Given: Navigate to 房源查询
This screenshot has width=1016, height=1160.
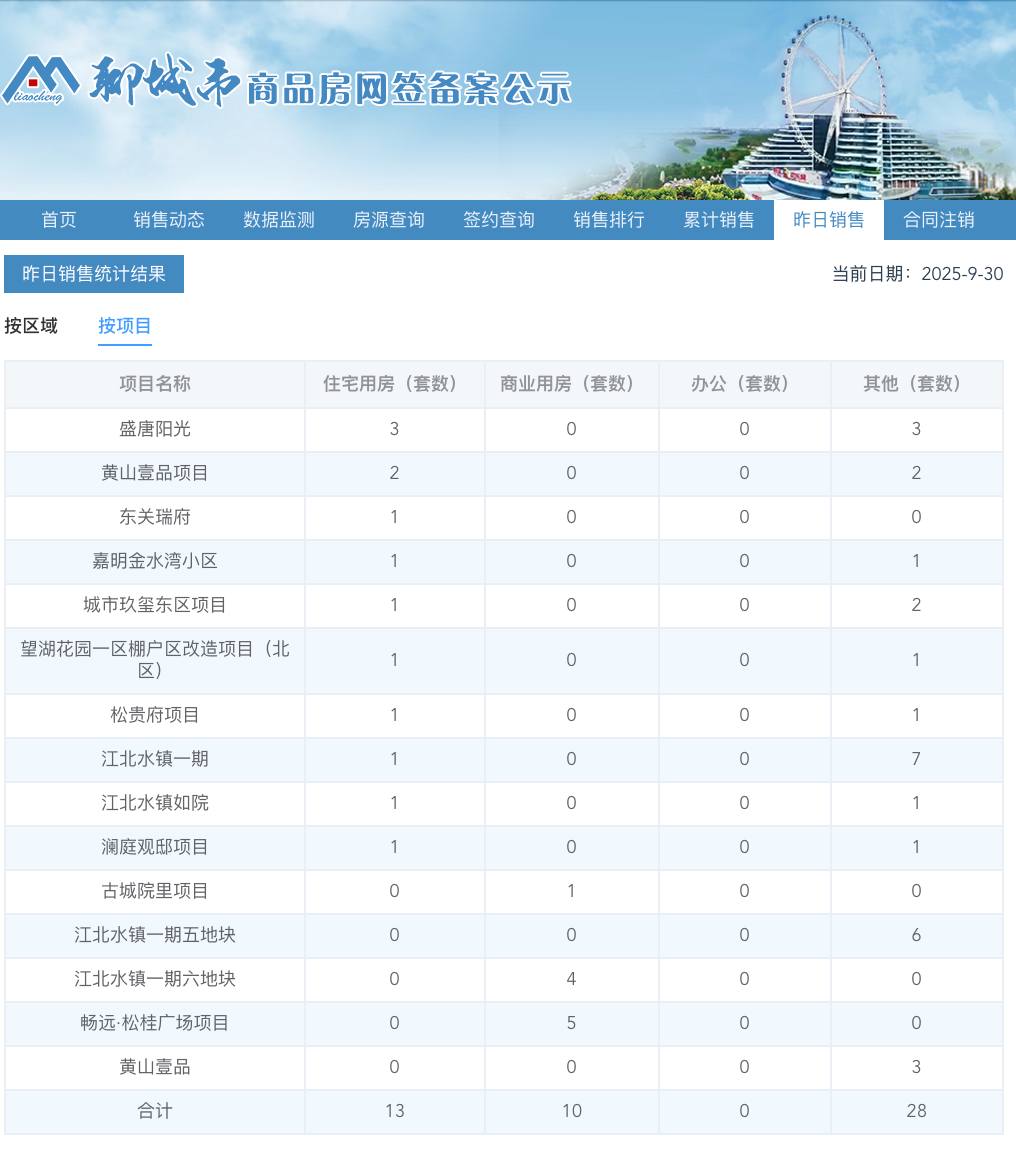Looking at the screenshot, I should [x=388, y=220].
